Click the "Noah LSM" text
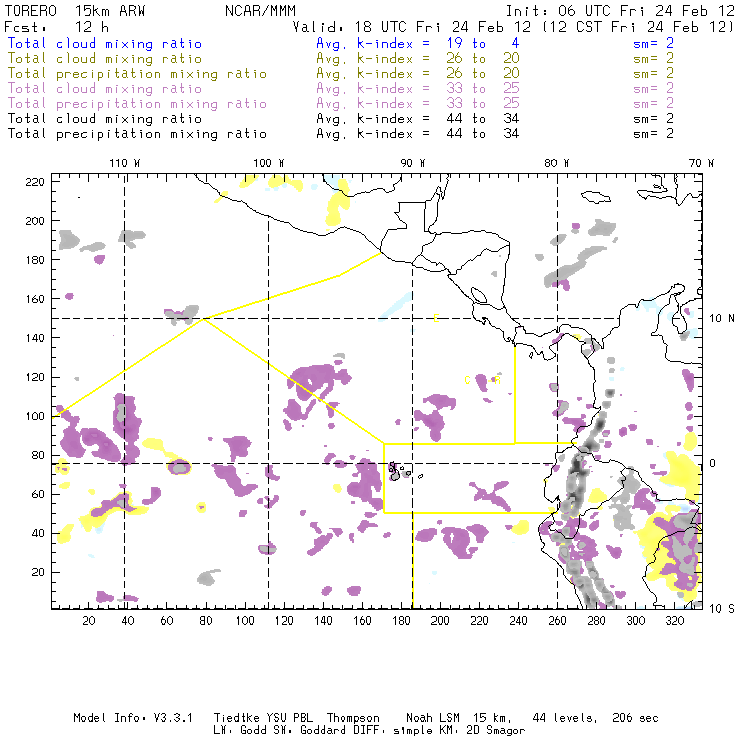The width and height of the screenshot is (740, 740). [x=433, y=718]
